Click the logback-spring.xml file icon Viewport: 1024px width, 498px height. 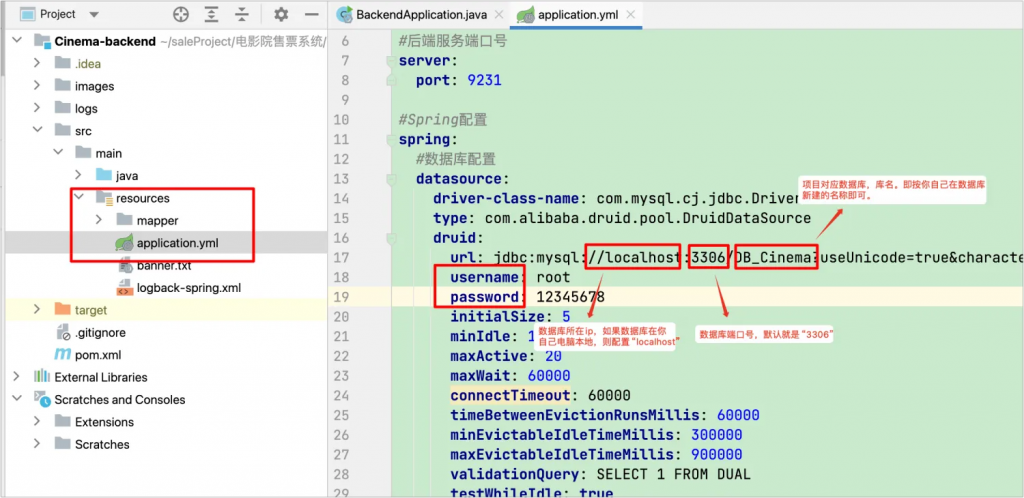(124, 288)
